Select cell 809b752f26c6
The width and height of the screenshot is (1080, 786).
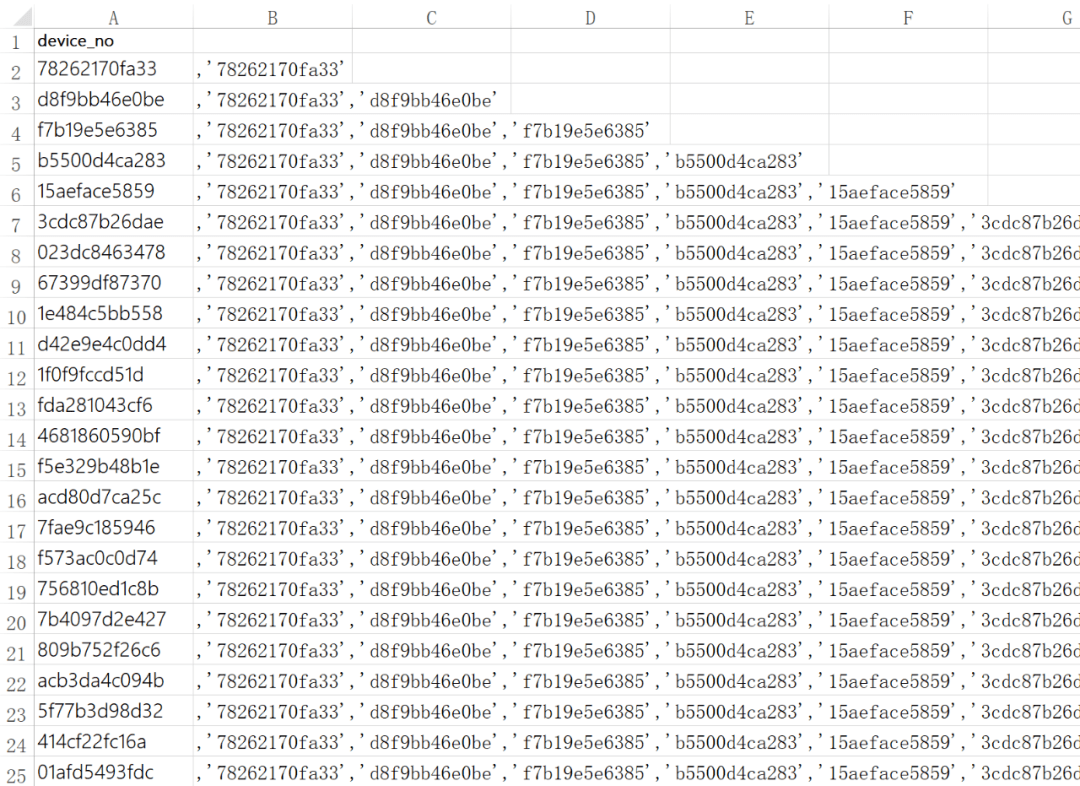114,649
